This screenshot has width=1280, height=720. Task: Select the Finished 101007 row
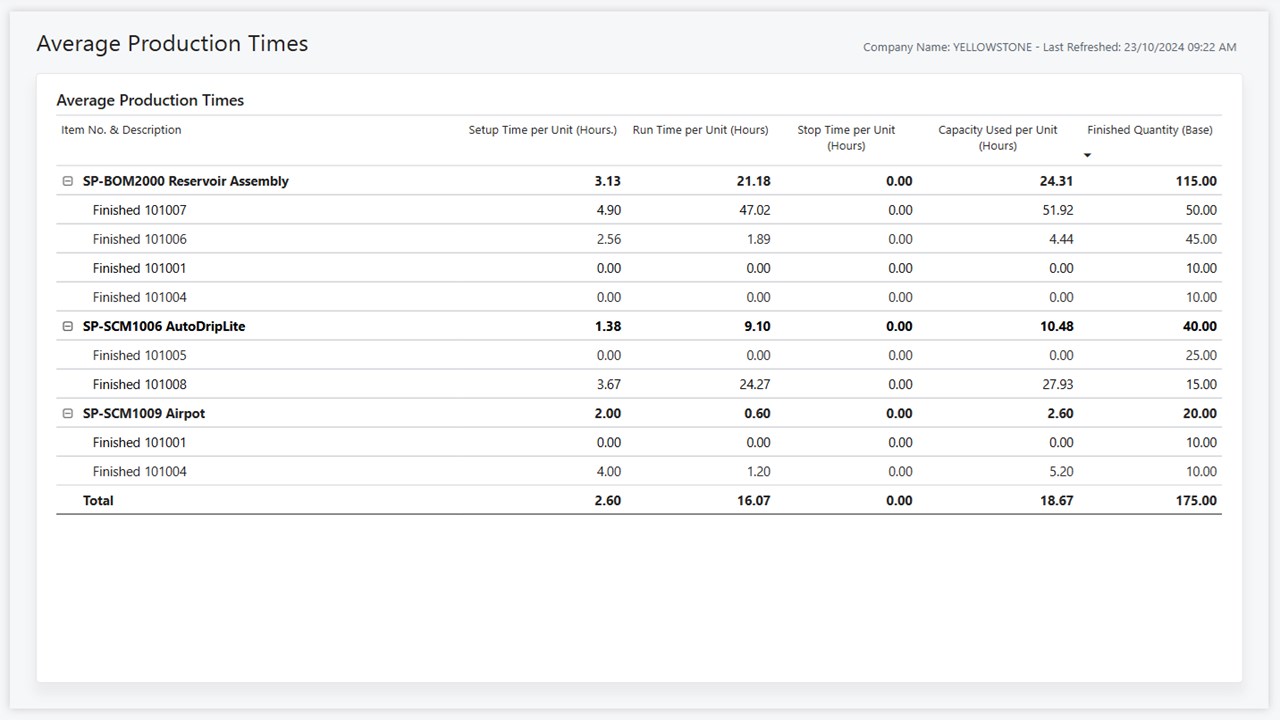click(639, 210)
